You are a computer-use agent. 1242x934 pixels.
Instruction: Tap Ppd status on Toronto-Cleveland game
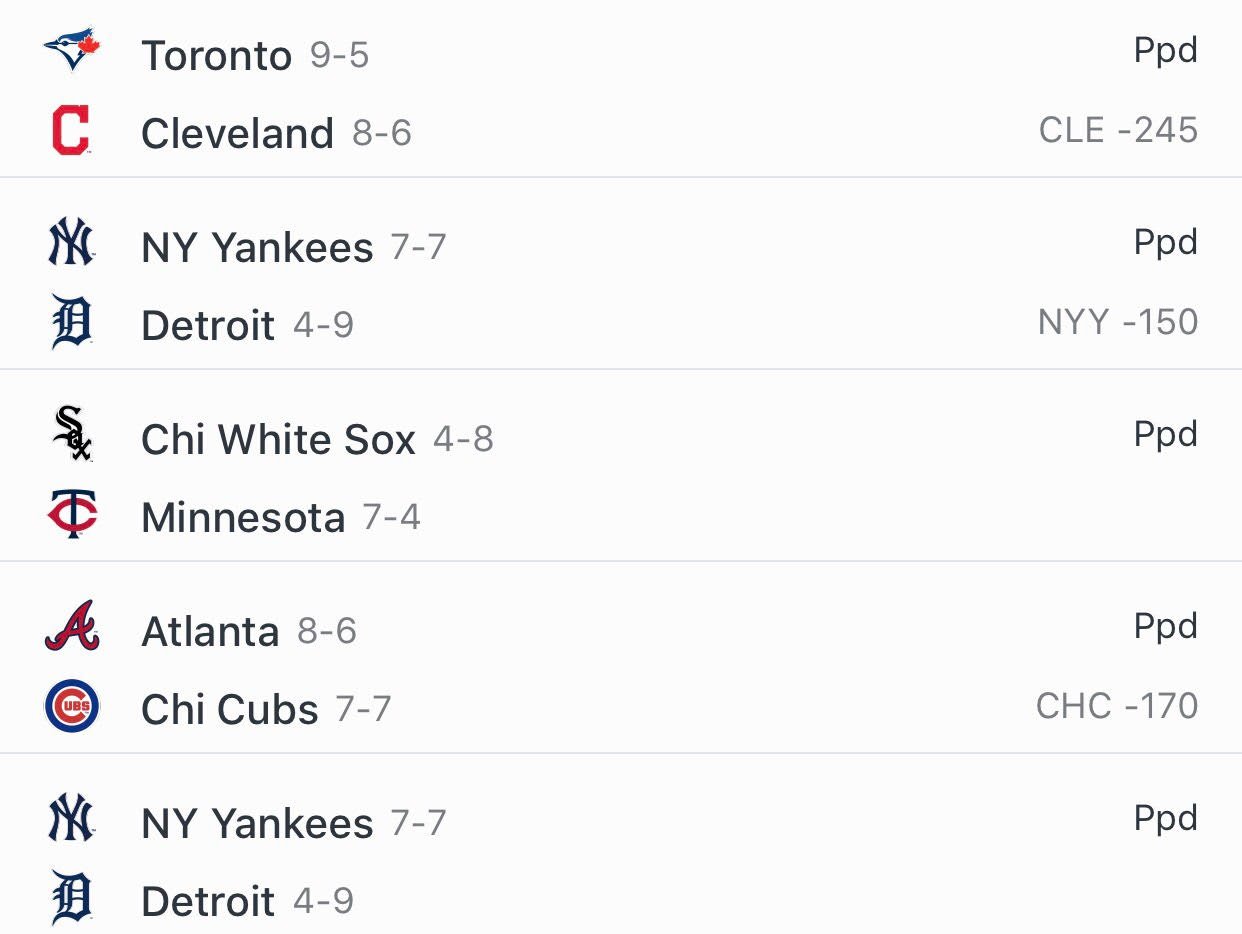click(1166, 51)
